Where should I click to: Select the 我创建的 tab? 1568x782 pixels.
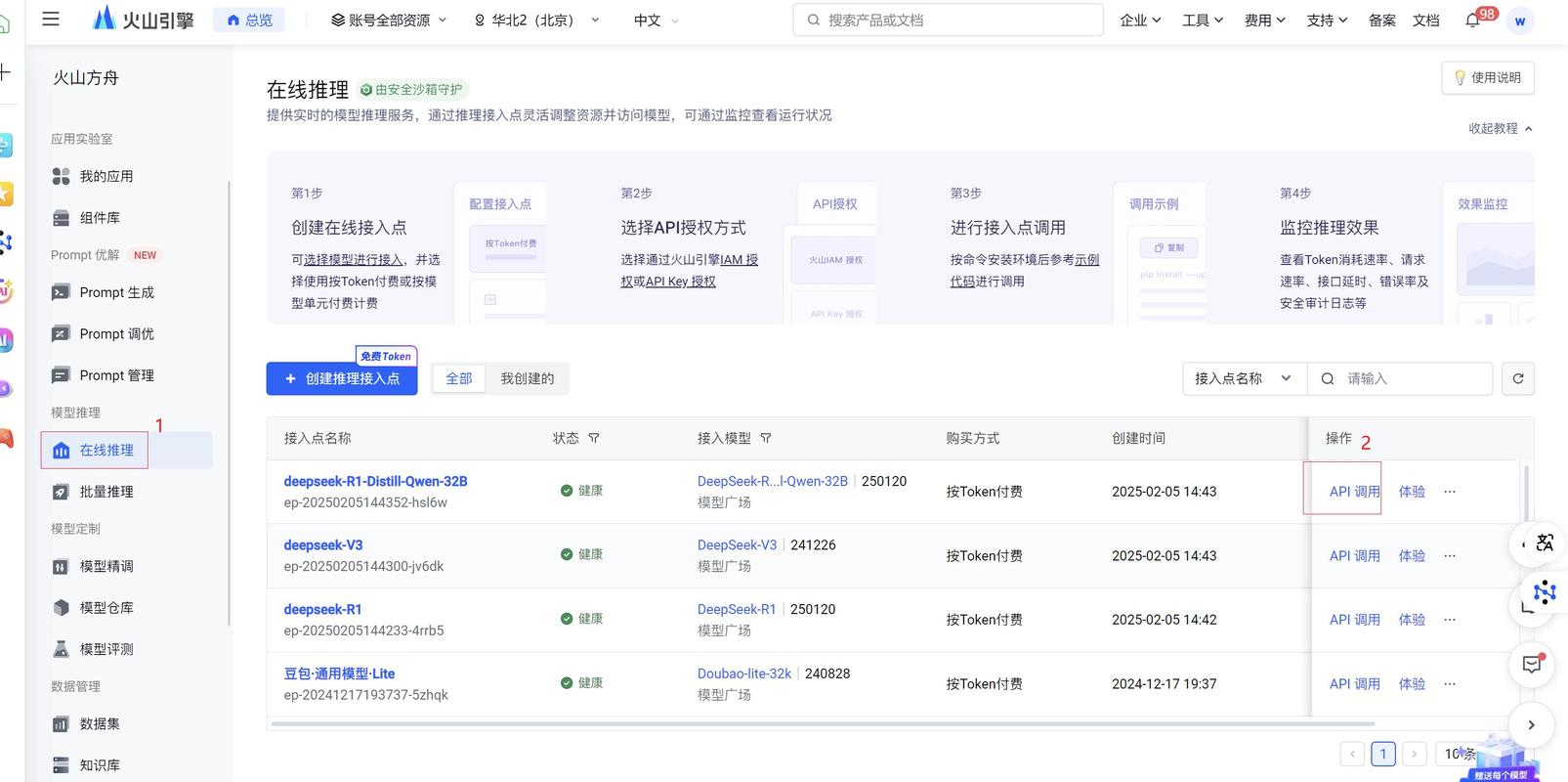(528, 378)
